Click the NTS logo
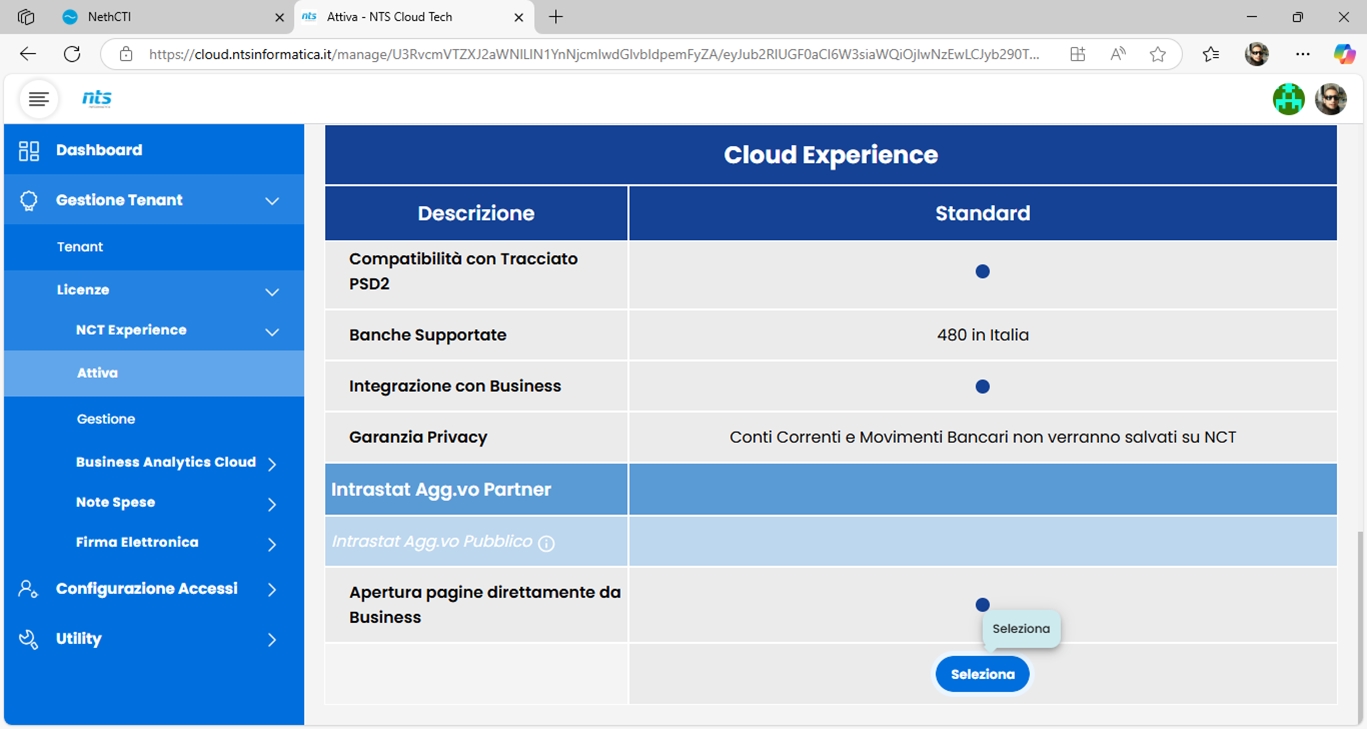 (x=97, y=98)
